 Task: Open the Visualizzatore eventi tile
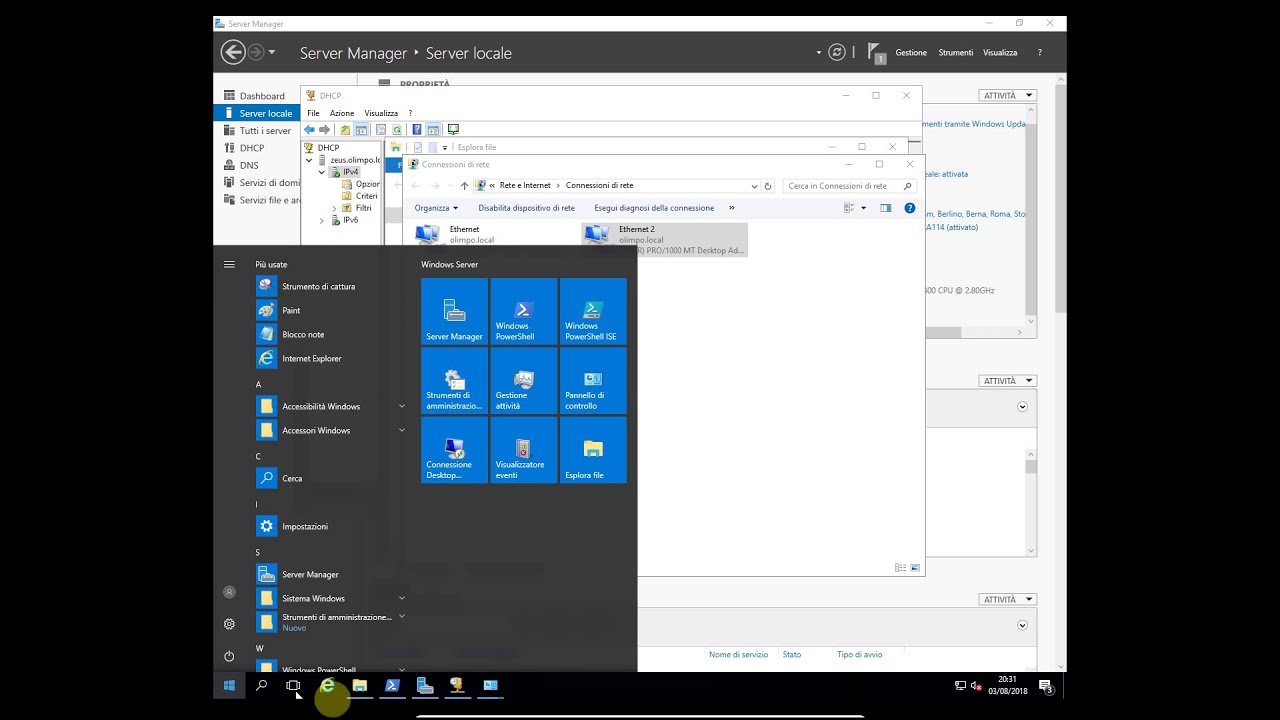(523, 450)
